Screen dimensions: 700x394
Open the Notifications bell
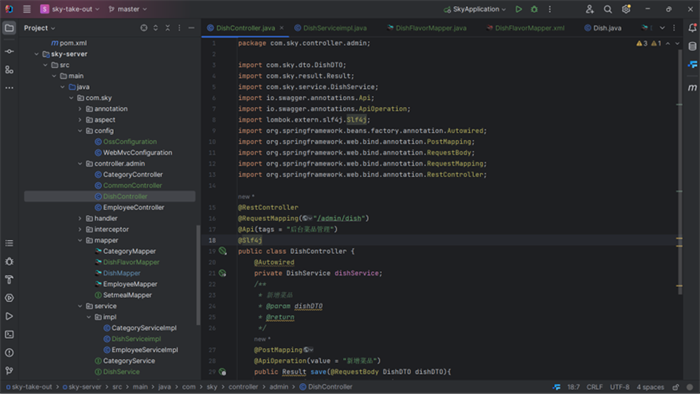coord(692,28)
